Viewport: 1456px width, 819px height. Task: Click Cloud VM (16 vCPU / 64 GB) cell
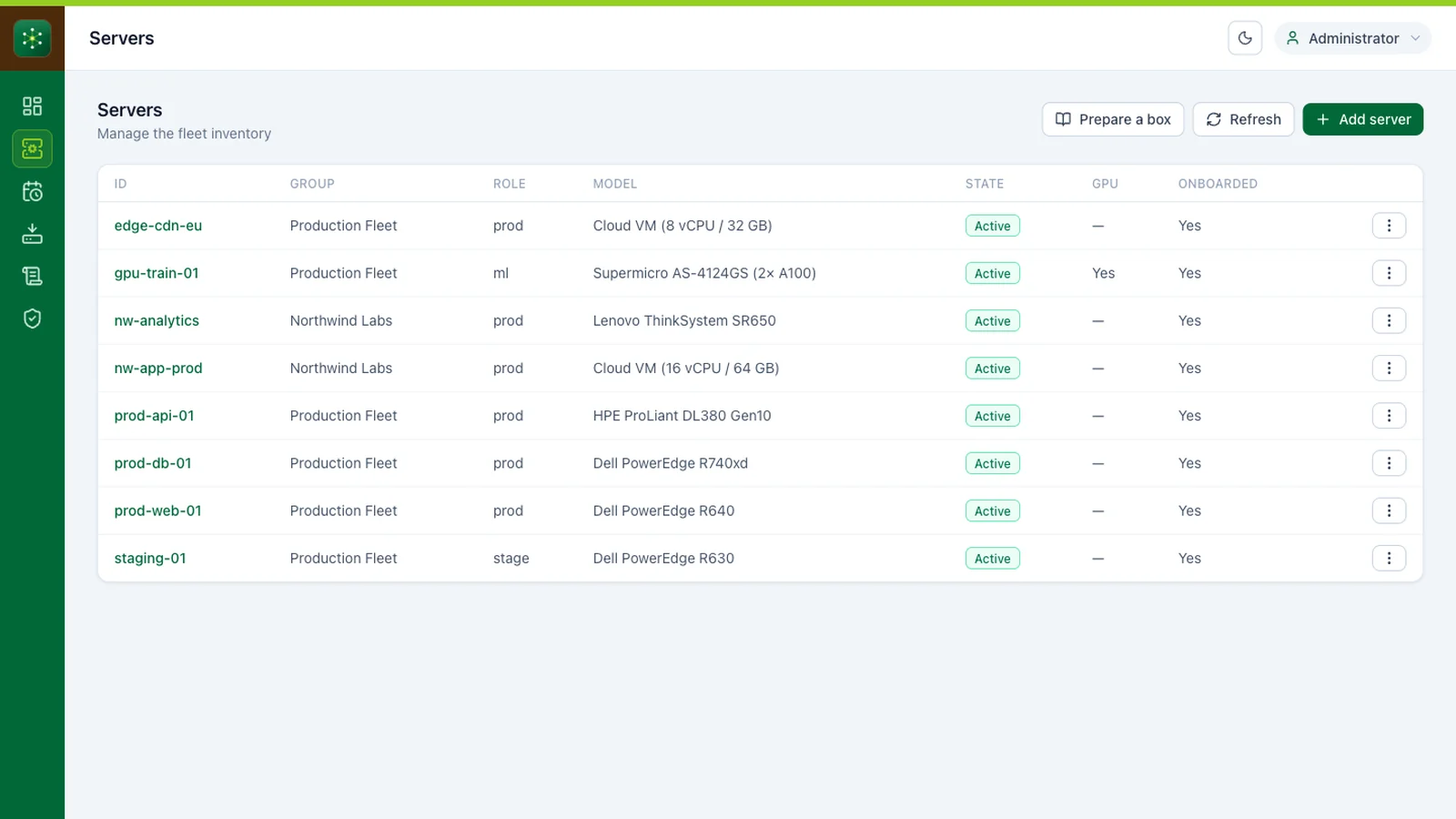click(686, 368)
